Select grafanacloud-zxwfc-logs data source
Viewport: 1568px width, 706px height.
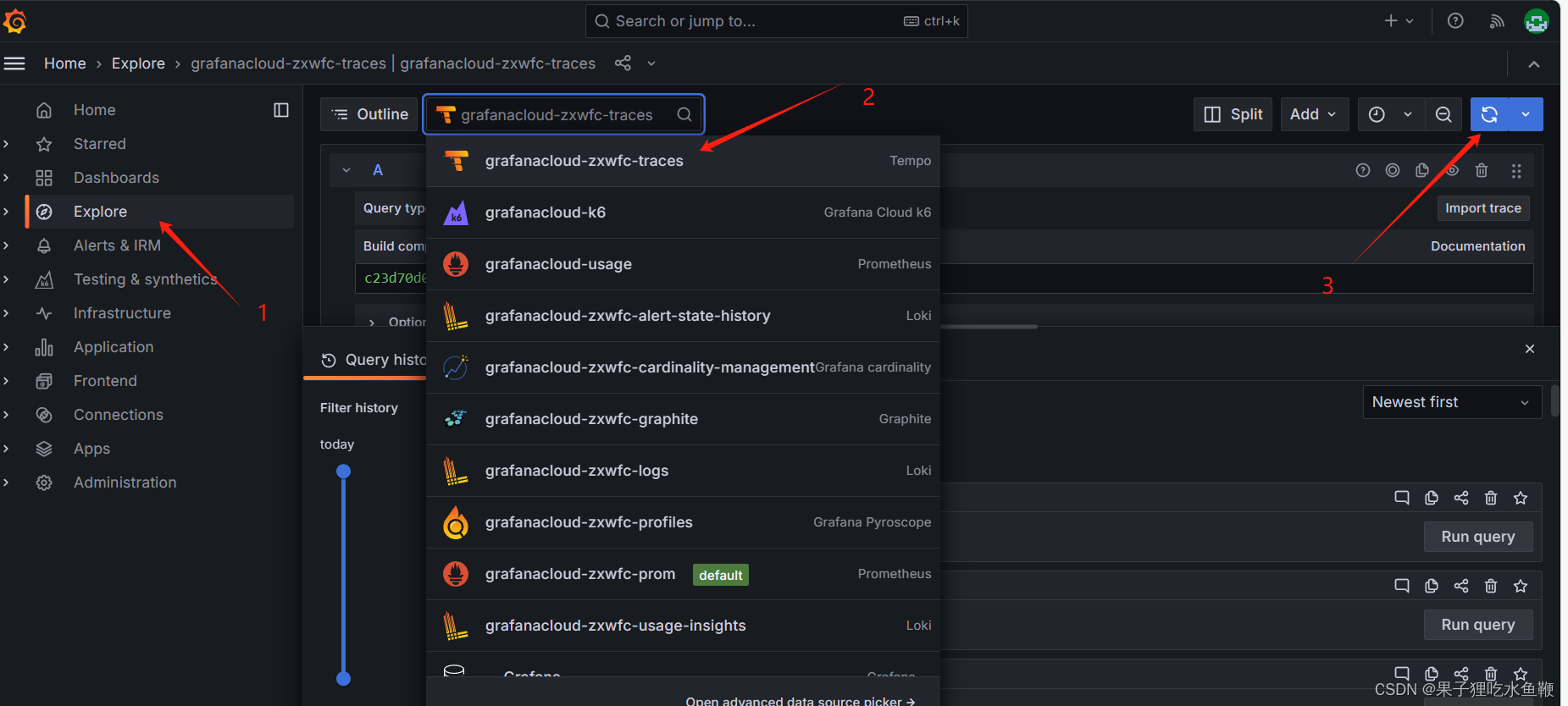683,471
